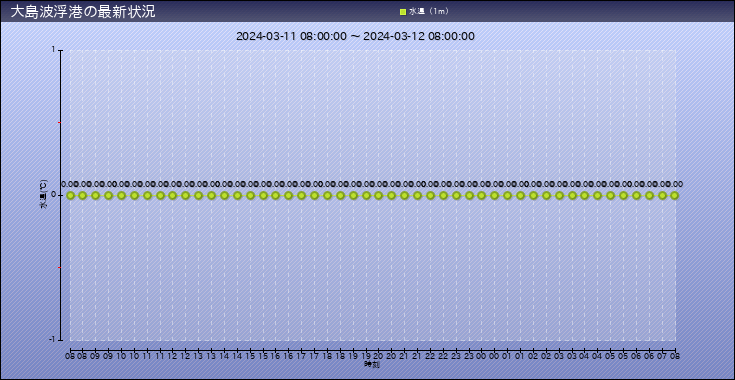This screenshot has height=380, width=735.
Task: Click the leftmost green data point
Action: pos(70,195)
